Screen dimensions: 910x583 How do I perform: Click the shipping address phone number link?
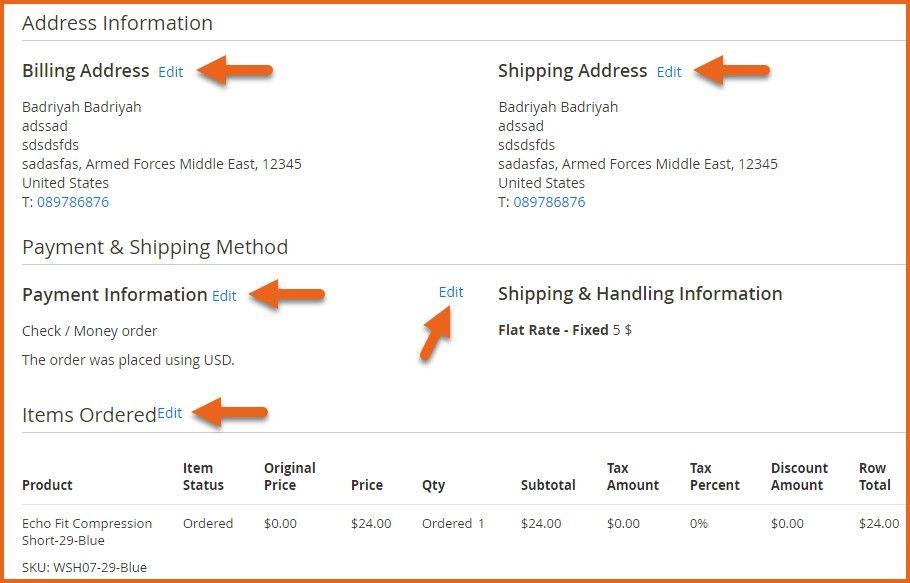pos(549,202)
